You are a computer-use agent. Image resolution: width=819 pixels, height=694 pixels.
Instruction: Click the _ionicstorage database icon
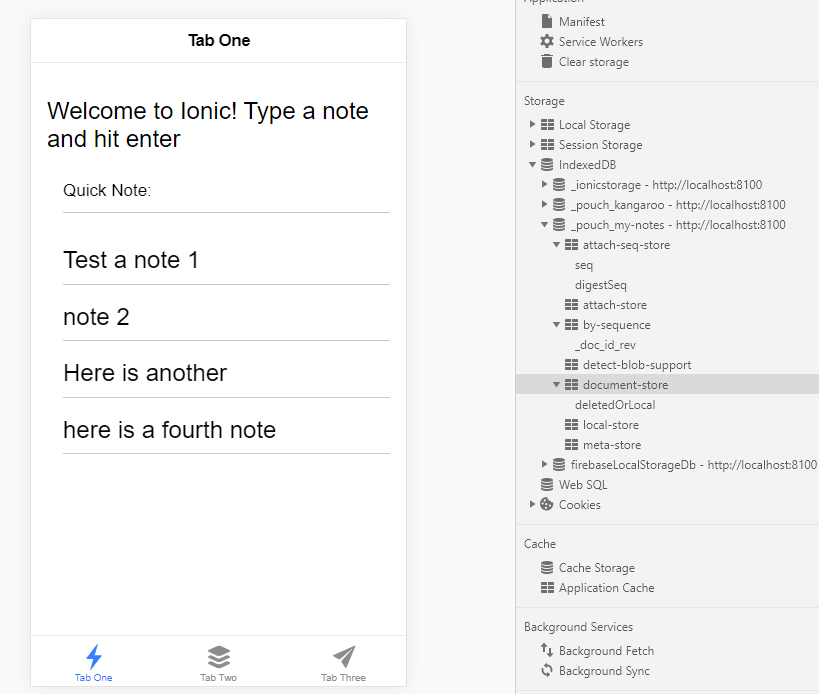[x=559, y=184]
